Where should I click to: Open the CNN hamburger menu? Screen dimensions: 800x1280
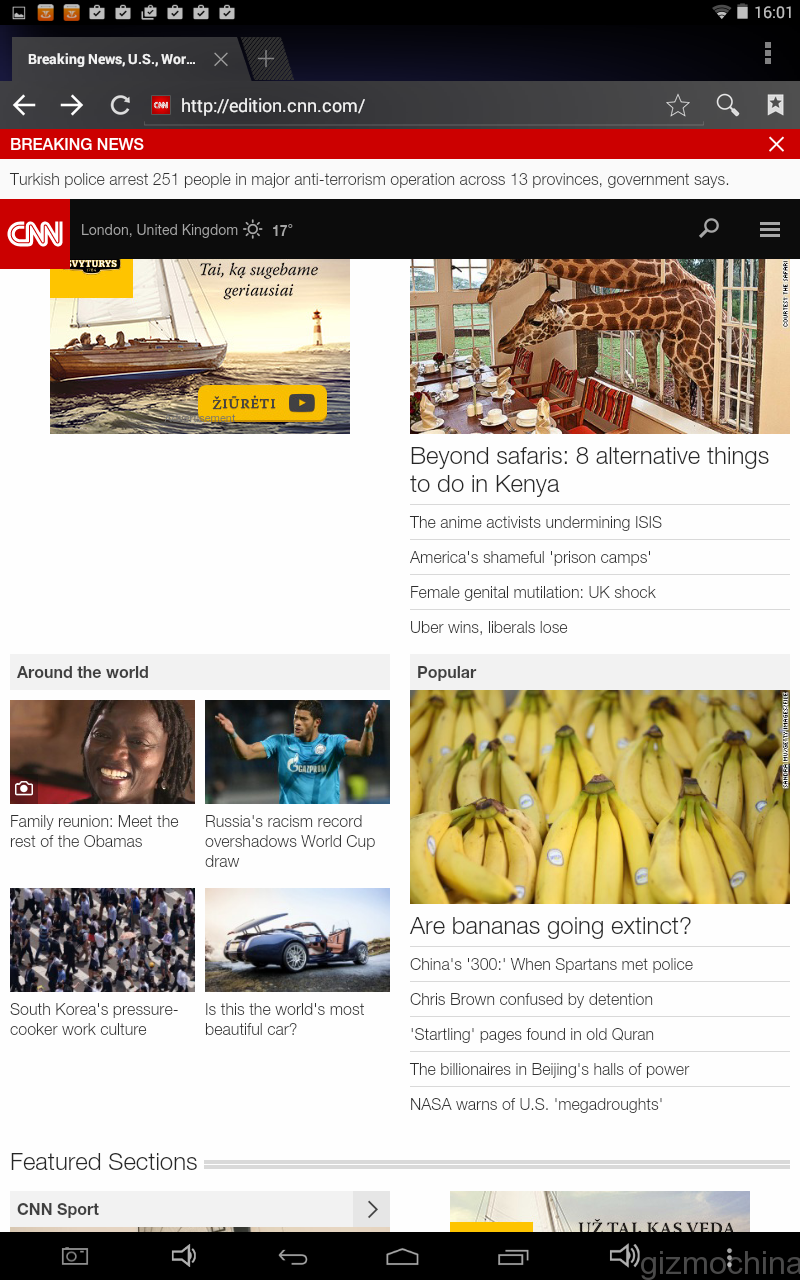(769, 230)
